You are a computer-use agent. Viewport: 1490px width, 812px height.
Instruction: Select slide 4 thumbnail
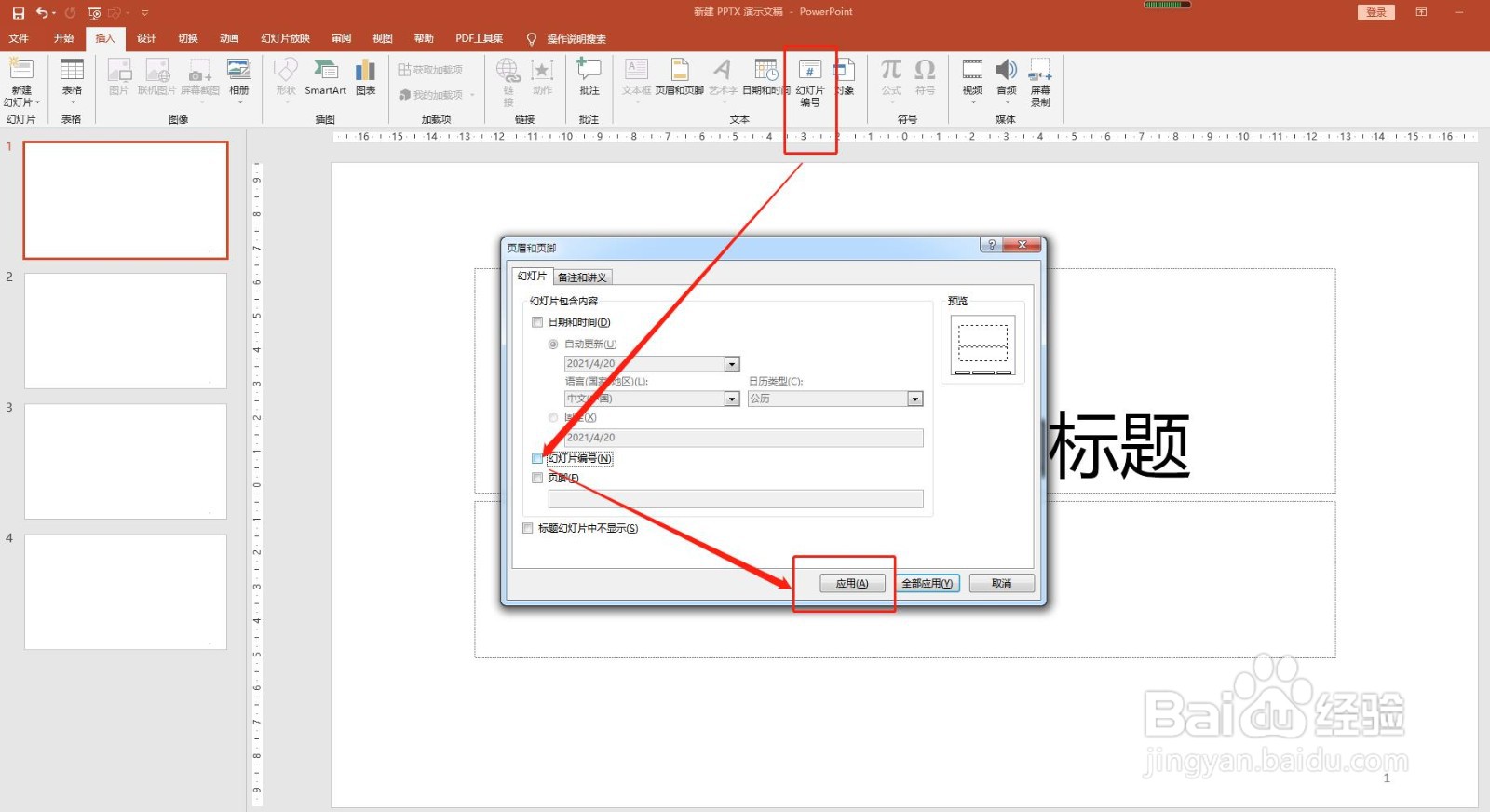(126, 591)
